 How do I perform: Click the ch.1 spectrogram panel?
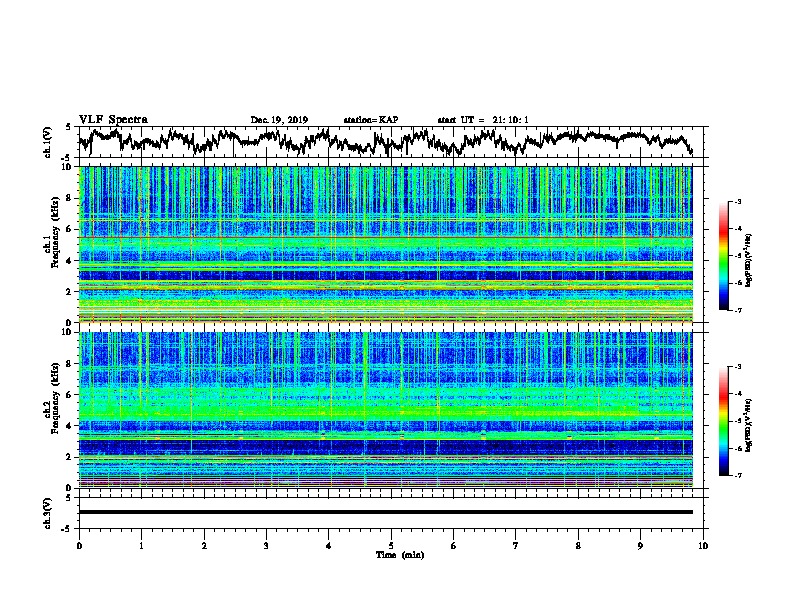coord(386,244)
